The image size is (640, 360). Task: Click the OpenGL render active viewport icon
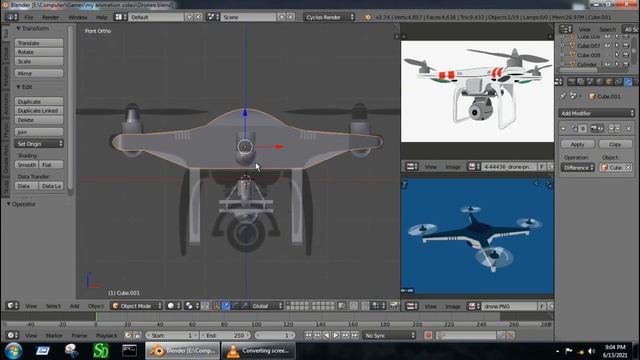coord(394,306)
